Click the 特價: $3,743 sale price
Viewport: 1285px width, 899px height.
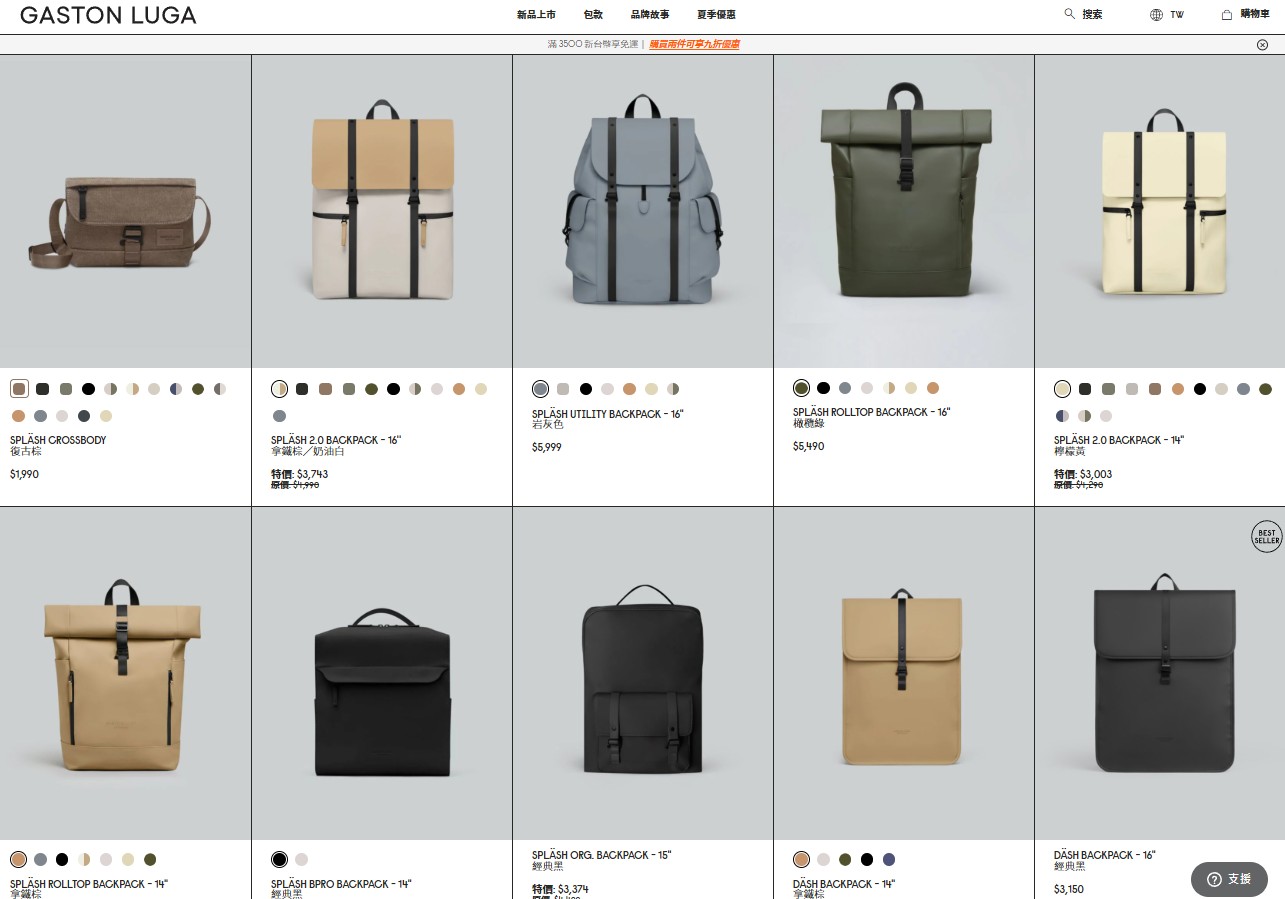point(299,474)
